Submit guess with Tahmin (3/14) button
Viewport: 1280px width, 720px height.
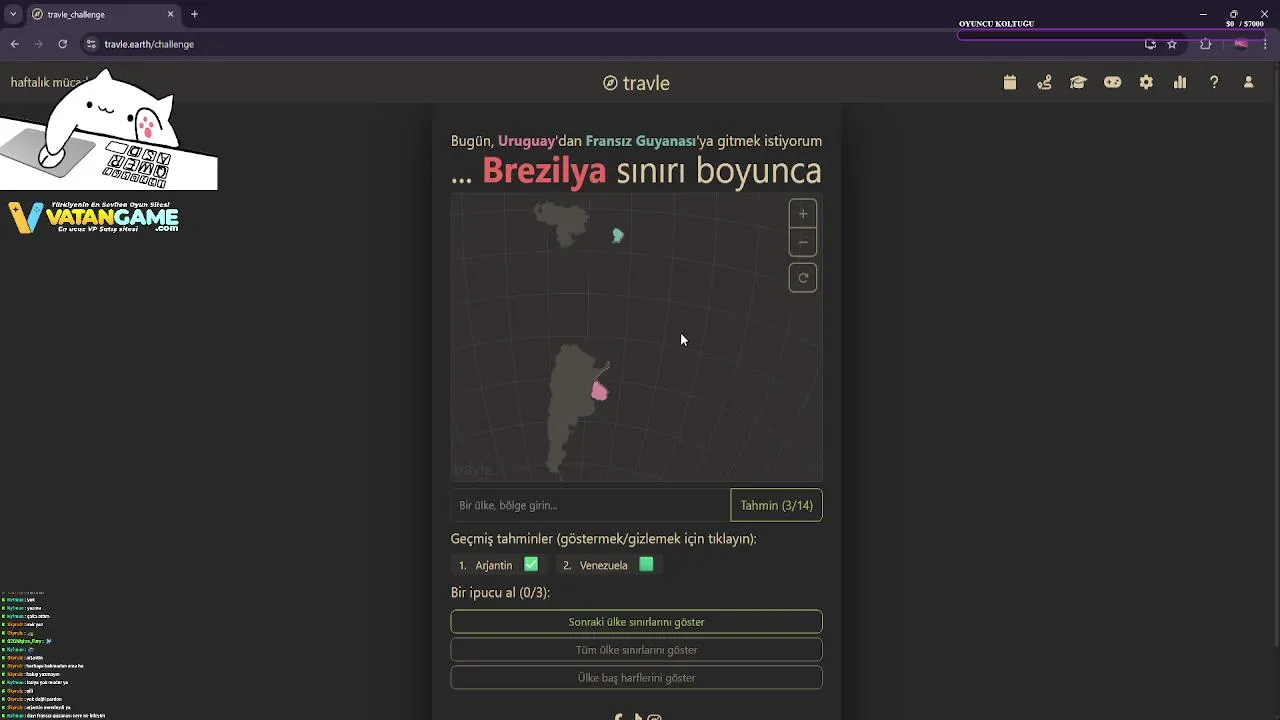click(776, 505)
